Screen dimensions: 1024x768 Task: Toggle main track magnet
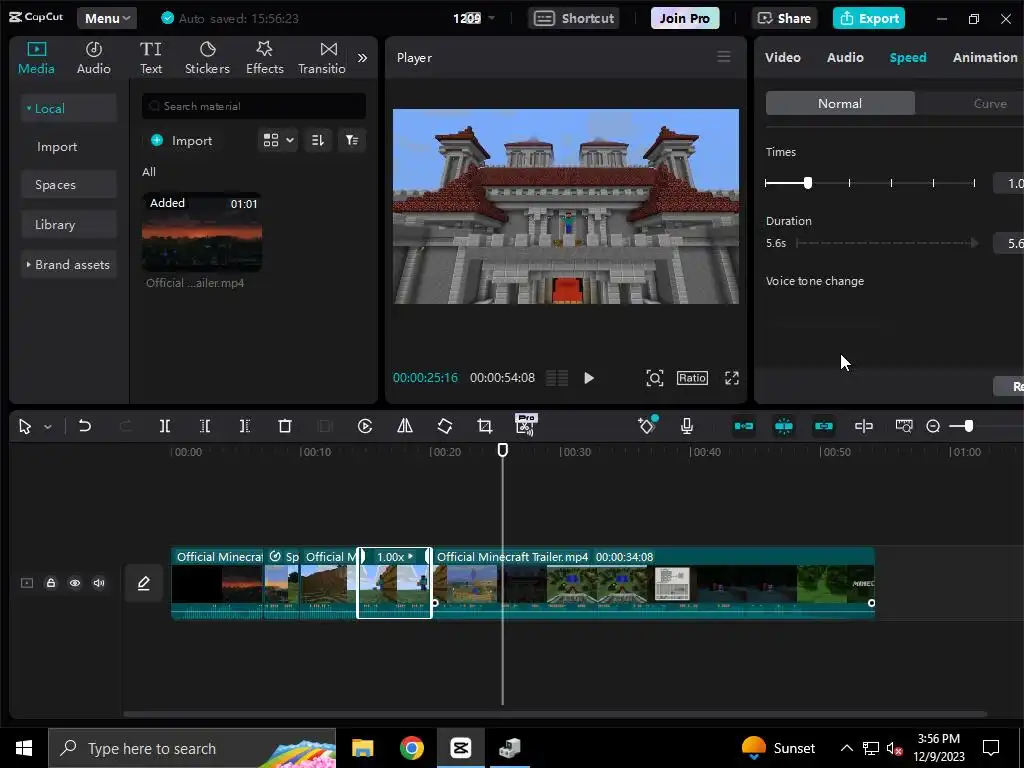coord(744,426)
